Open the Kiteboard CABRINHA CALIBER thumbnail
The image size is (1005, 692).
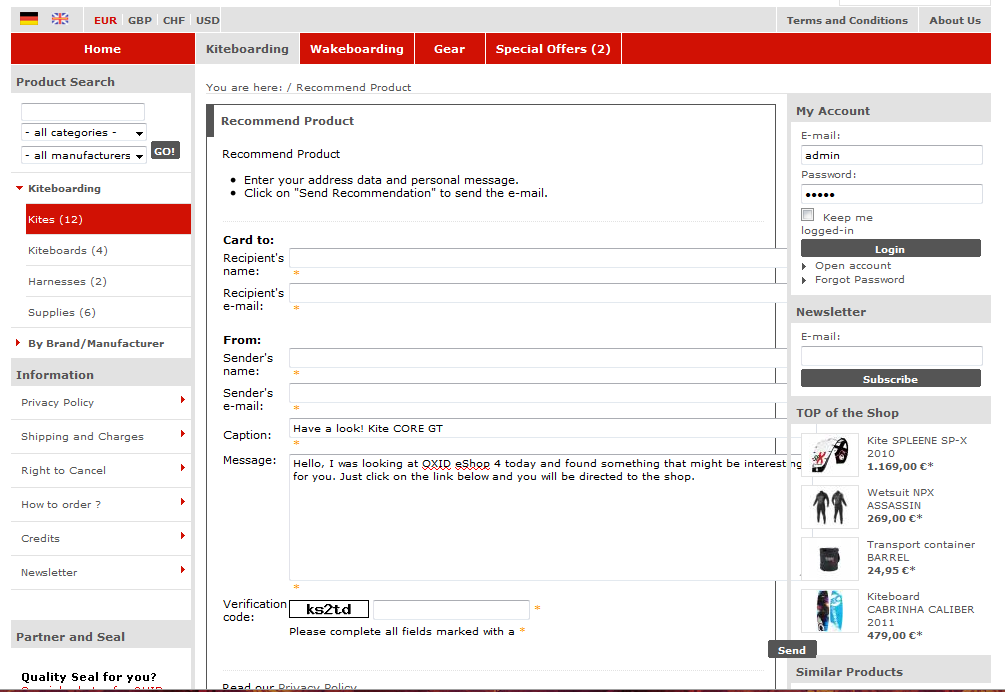tap(829, 610)
